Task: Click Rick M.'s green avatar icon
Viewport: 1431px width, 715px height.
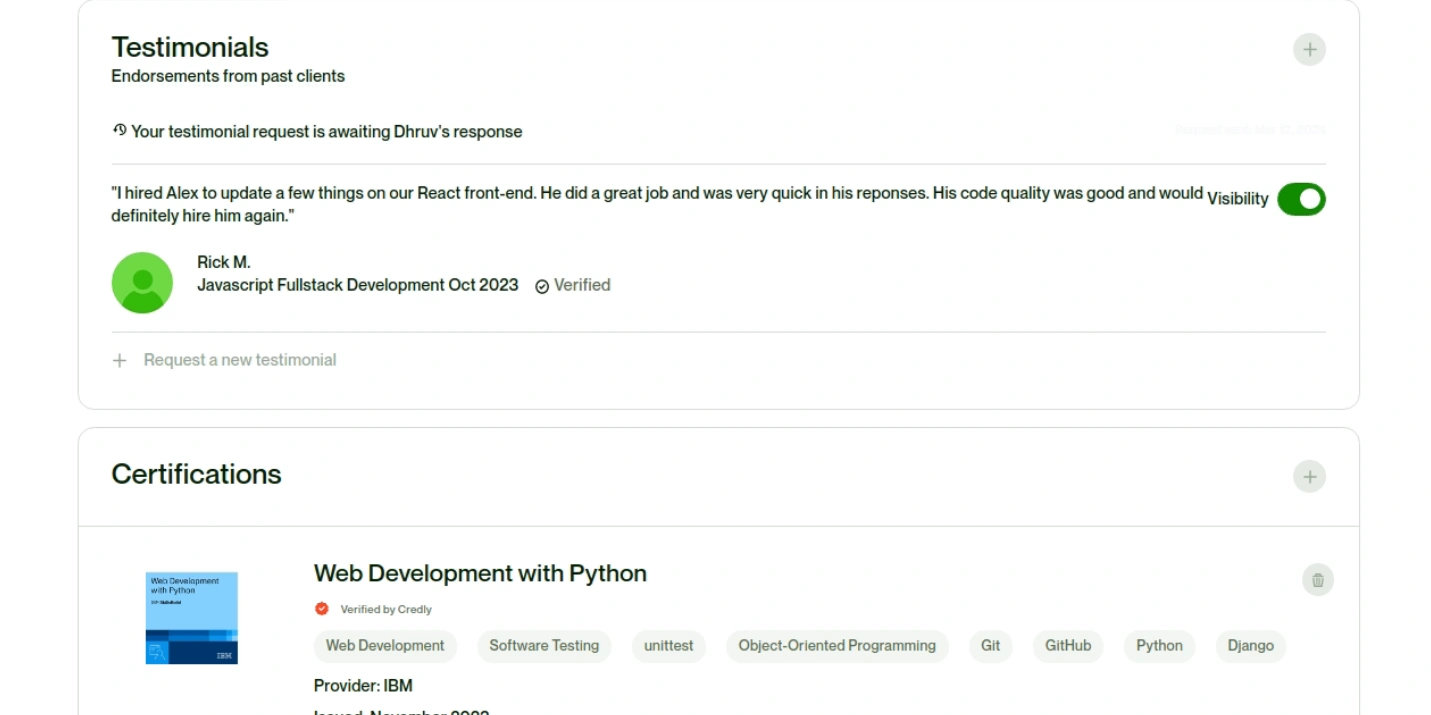Action: click(142, 283)
